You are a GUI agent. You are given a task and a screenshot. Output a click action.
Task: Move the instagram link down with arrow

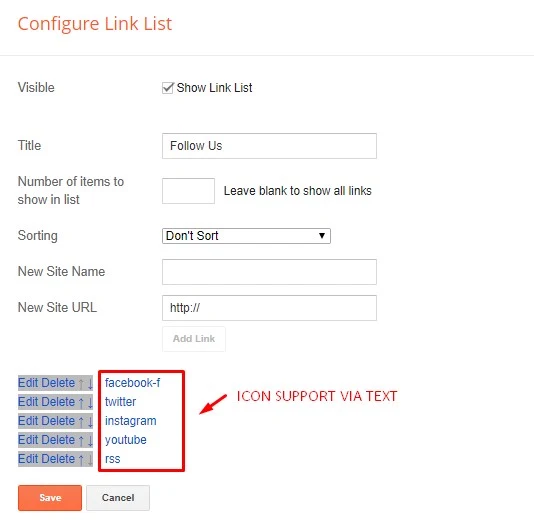[x=90, y=422]
